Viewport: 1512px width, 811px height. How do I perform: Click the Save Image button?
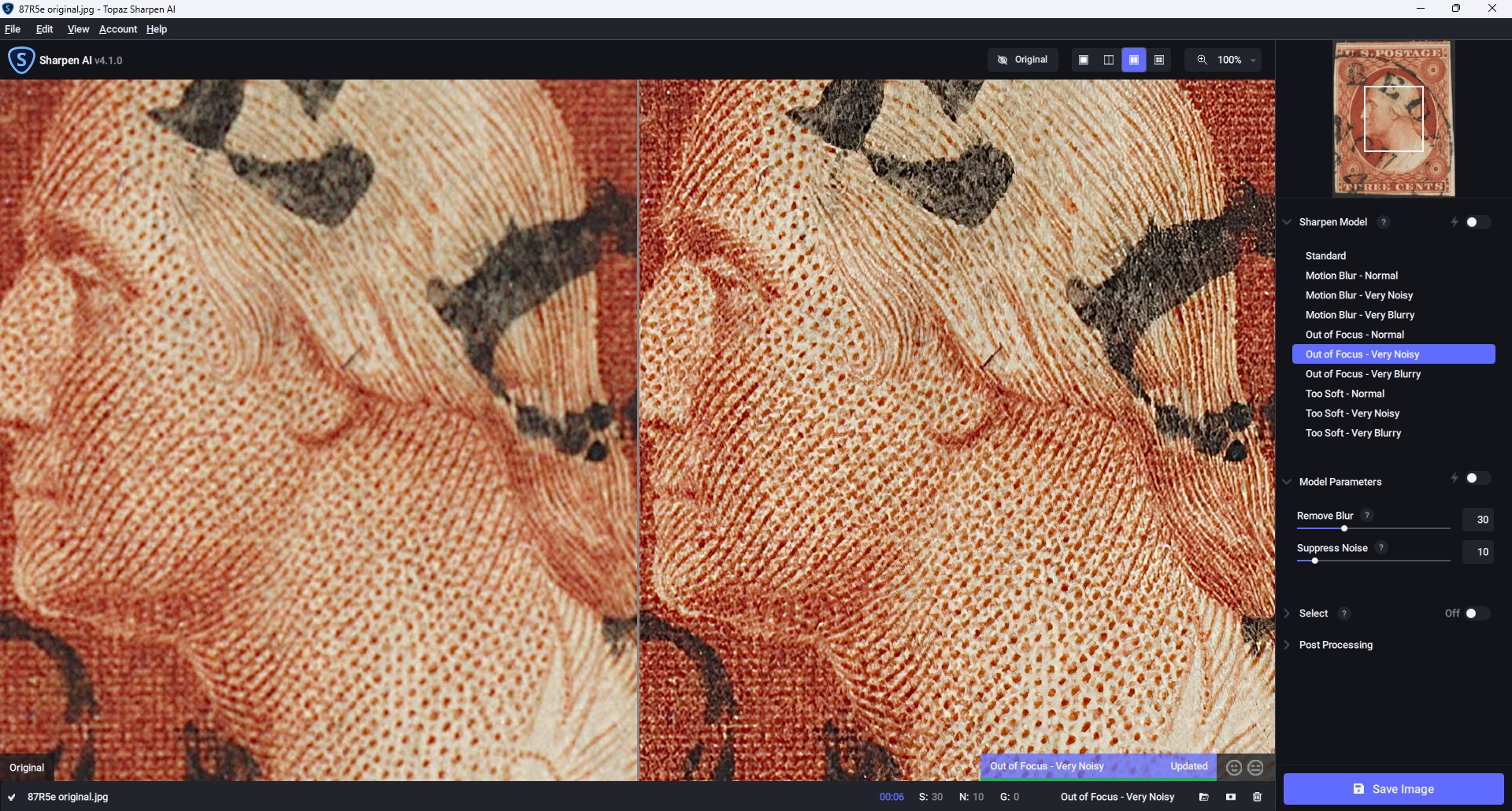pyautogui.click(x=1393, y=789)
